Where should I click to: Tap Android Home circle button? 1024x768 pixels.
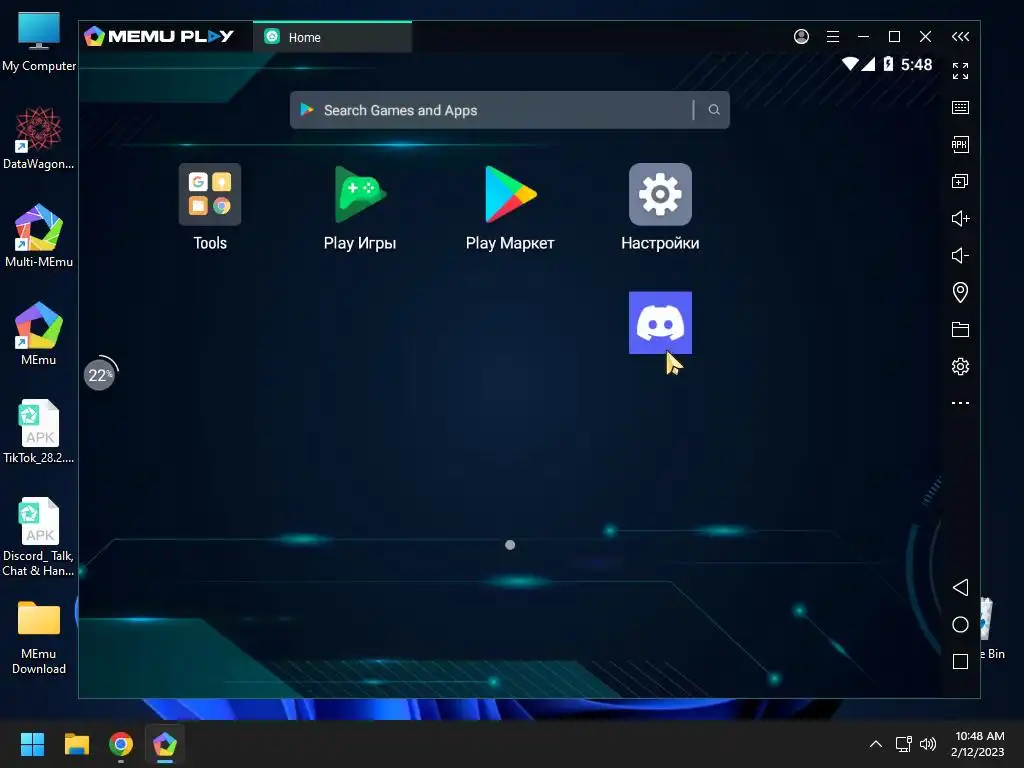pos(960,624)
